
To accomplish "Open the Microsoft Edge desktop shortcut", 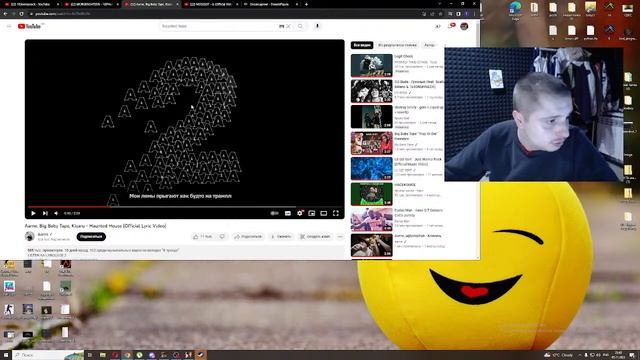I will click(516, 10).
